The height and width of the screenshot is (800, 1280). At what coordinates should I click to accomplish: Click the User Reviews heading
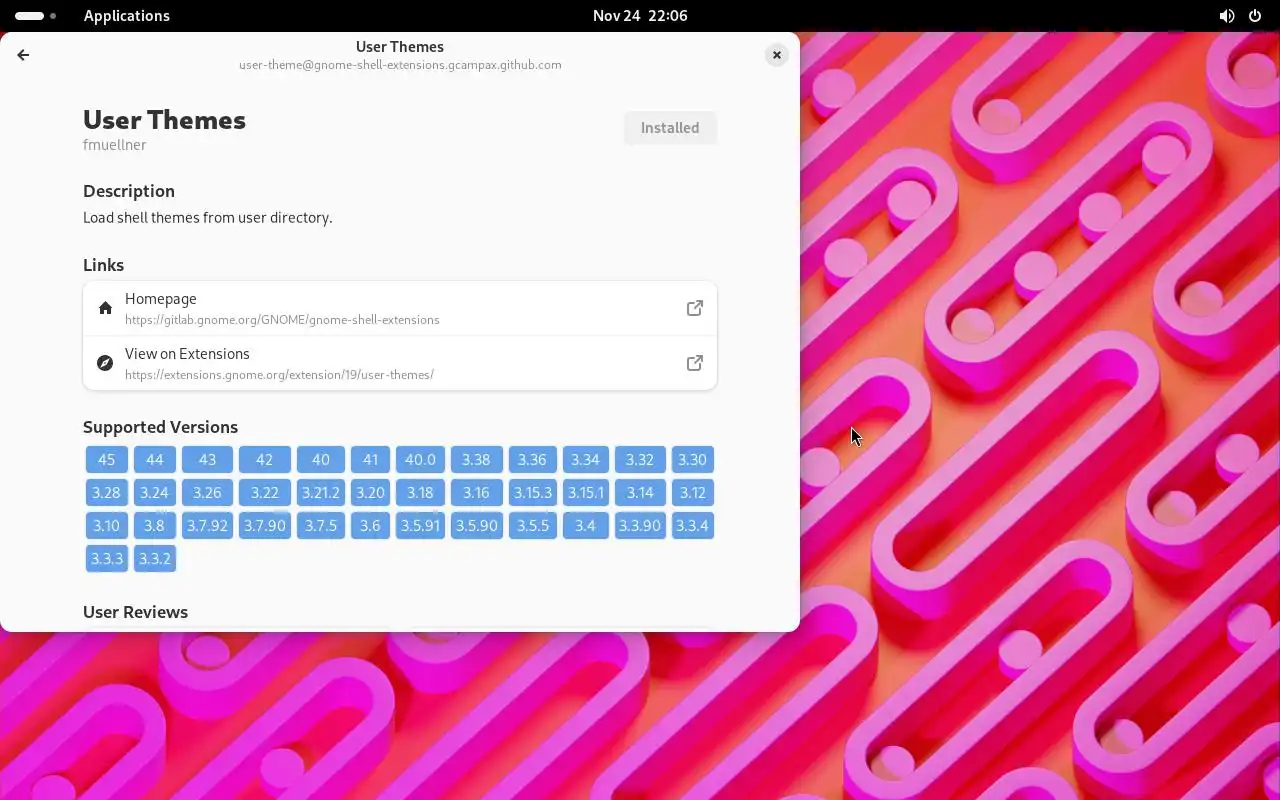click(x=135, y=612)
